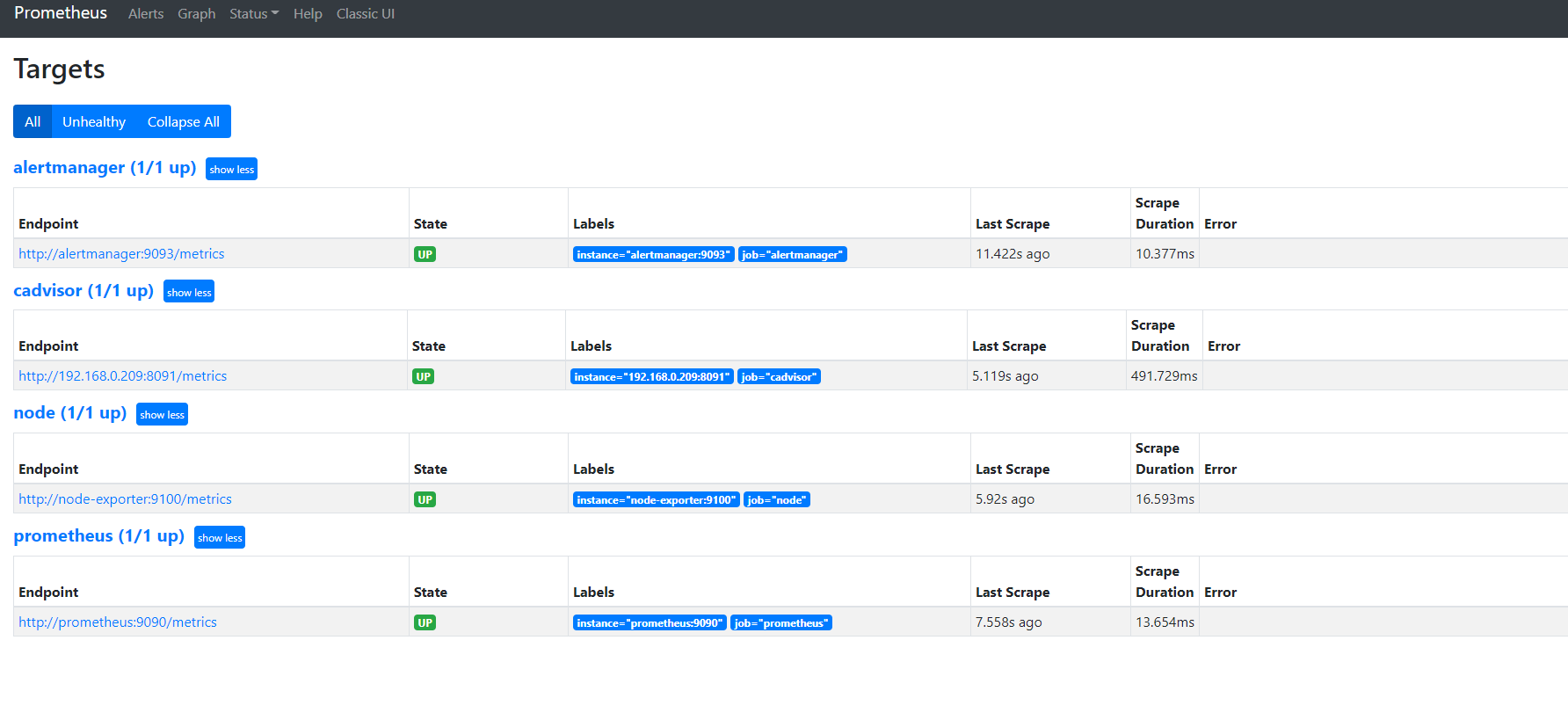The image size is (1568, 713).
Task: Switch to Classic UI
Action: (x=366, y=14)
